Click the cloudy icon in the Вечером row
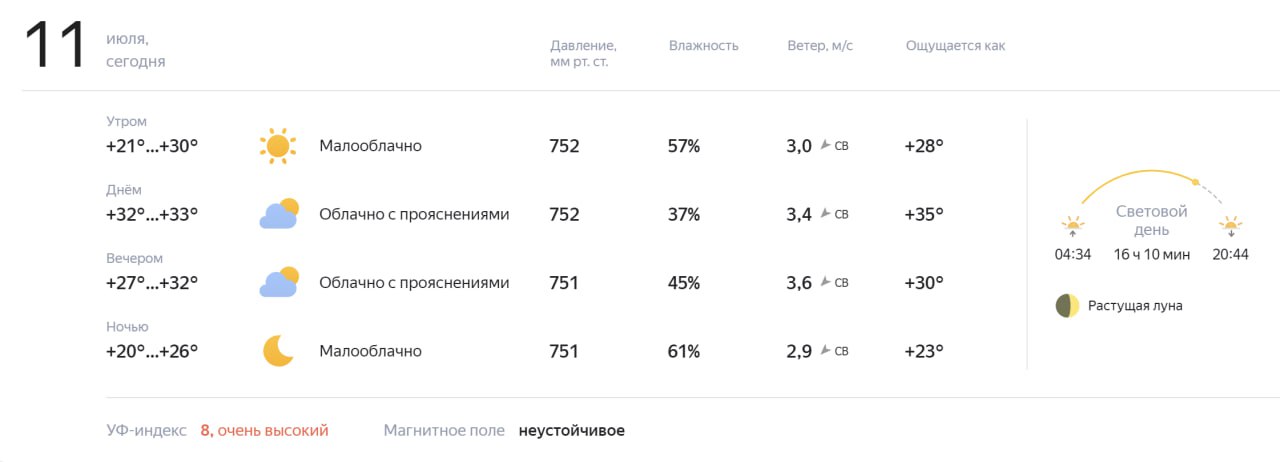The height and width of the screenshot is (462, 1280). (278, 282)
